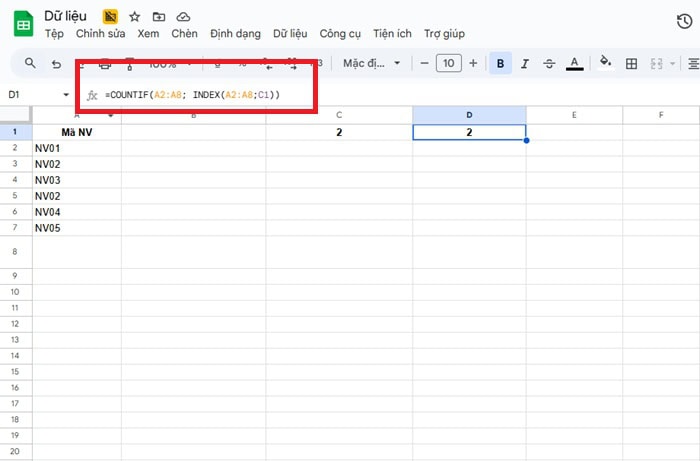Select cell containing NV04
The image size is (700, 461).
77,212
